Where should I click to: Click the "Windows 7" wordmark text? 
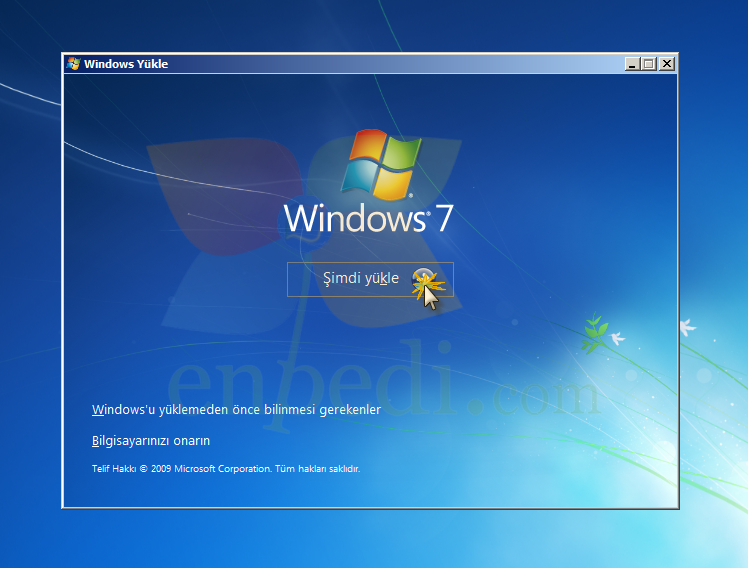coord(368,218)
